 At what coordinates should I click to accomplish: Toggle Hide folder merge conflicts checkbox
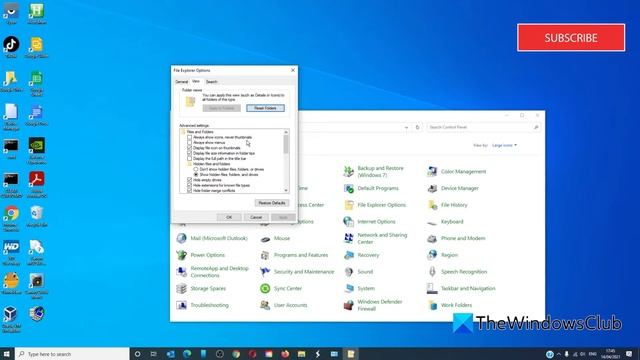(x=189, y=191)
